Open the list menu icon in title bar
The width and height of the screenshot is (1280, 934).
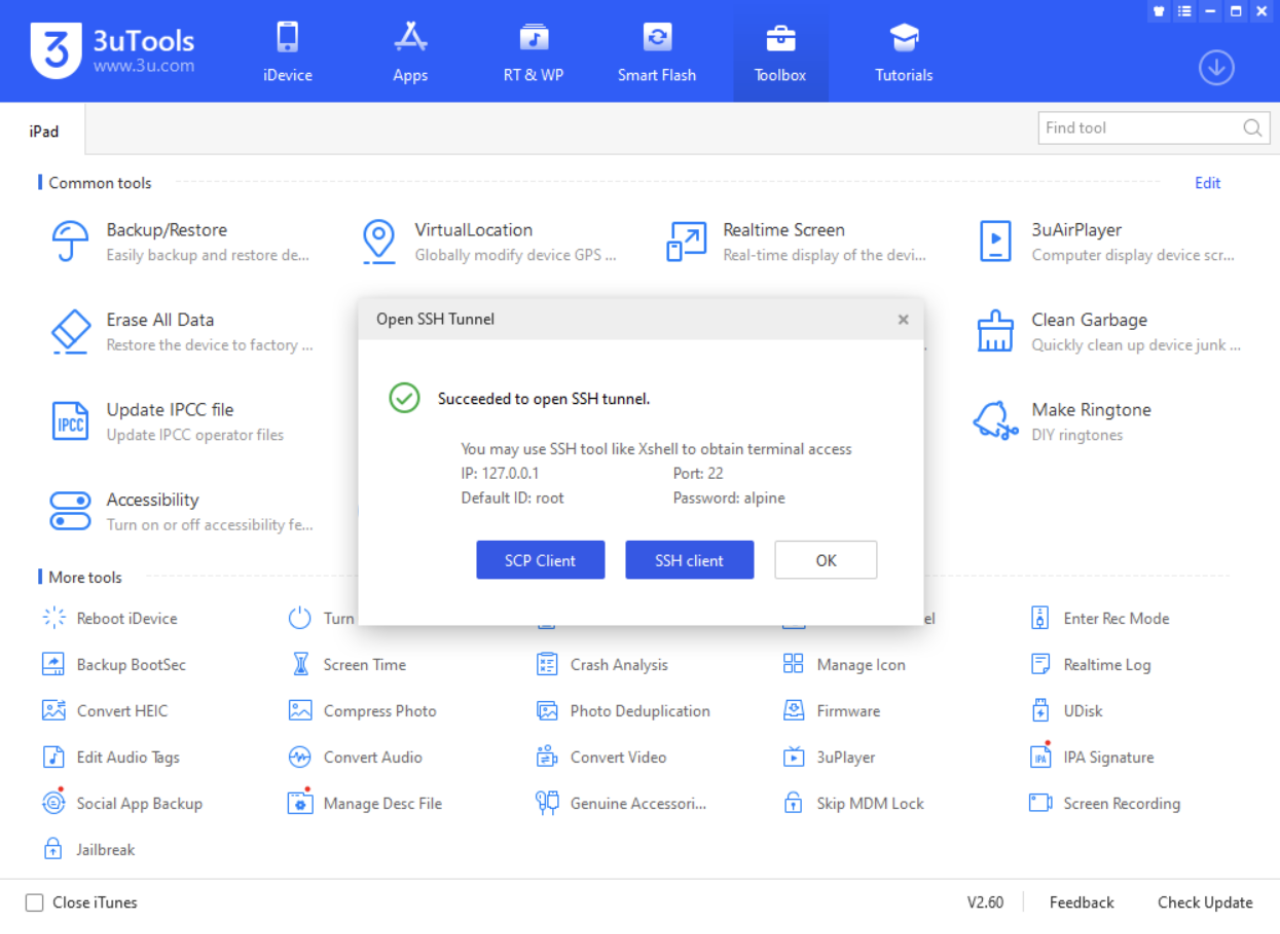point(1185,11)
